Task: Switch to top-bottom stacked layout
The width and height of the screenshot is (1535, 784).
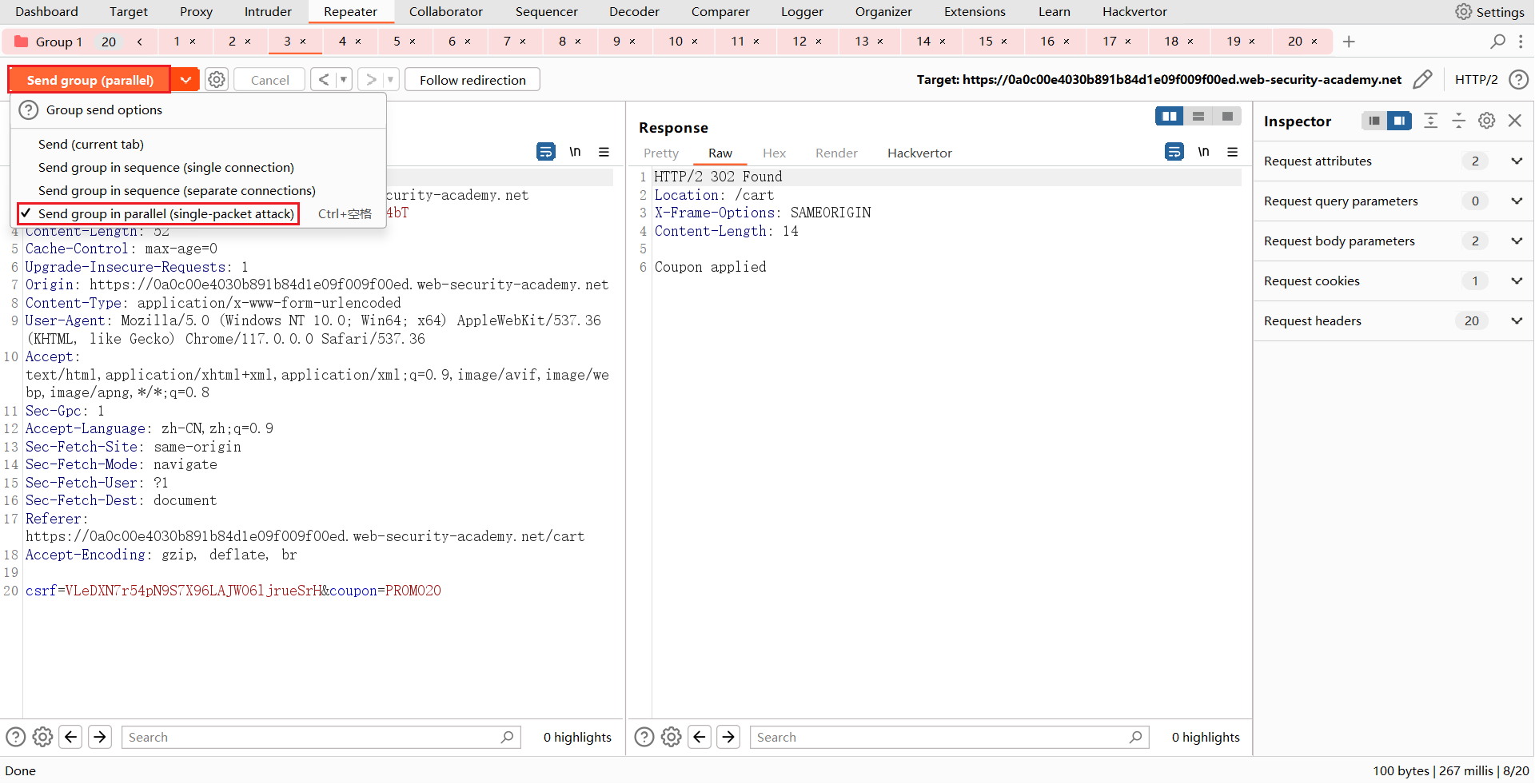Action: pos(1198,117)
